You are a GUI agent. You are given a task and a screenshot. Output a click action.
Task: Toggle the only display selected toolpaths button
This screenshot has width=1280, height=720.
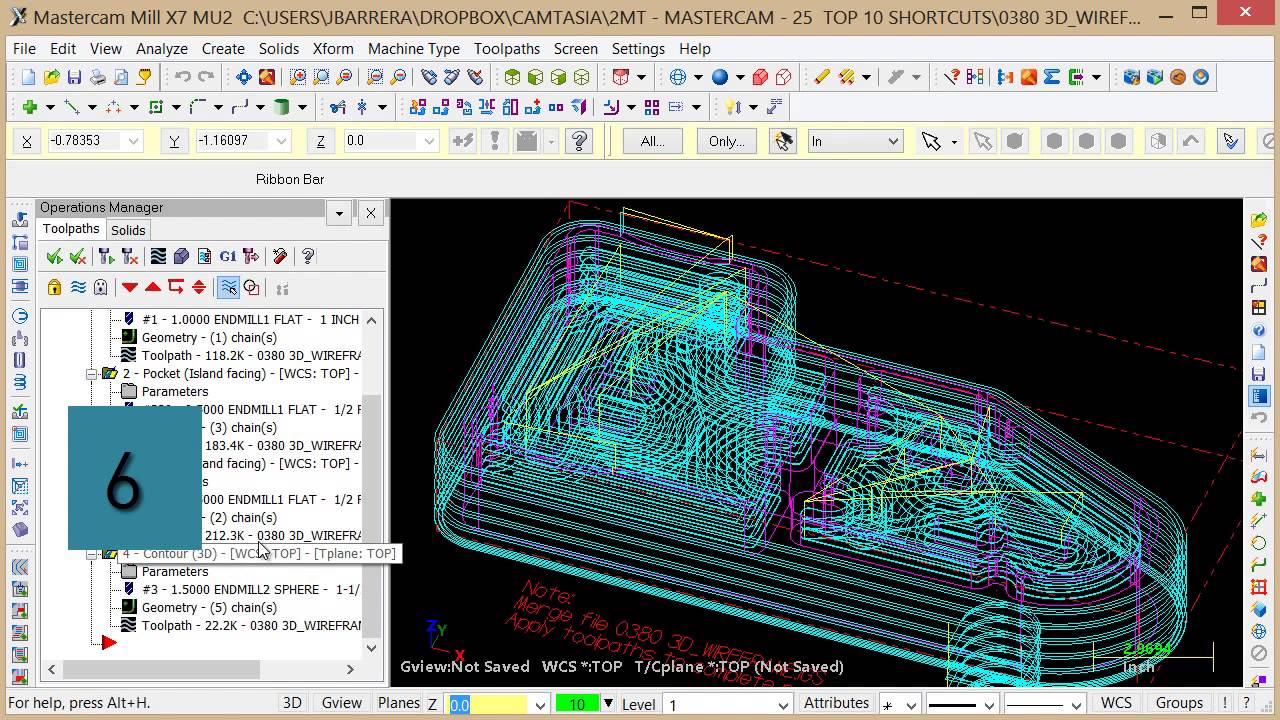[x=229, y=288]
